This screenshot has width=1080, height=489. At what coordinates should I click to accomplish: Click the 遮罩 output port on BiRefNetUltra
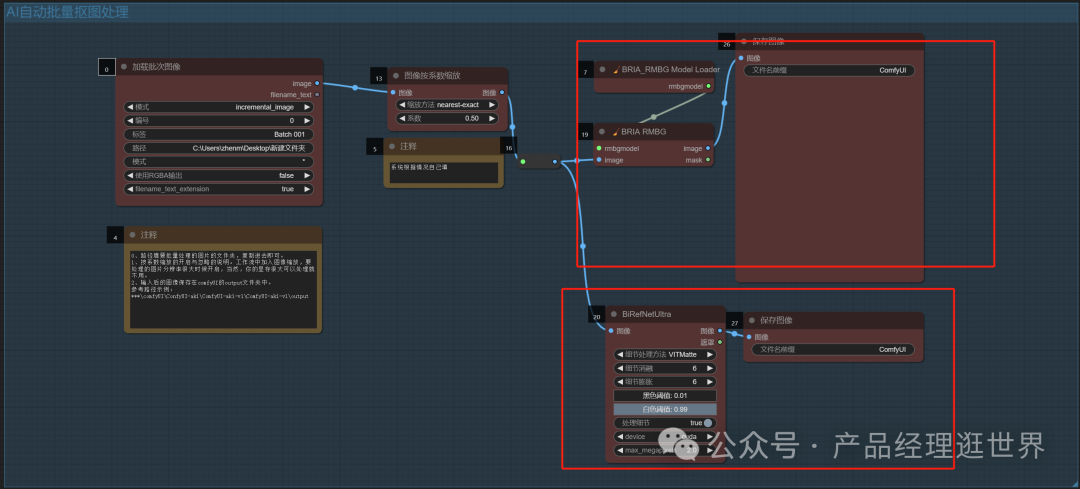pyautogui.click(x=719, y=341)
